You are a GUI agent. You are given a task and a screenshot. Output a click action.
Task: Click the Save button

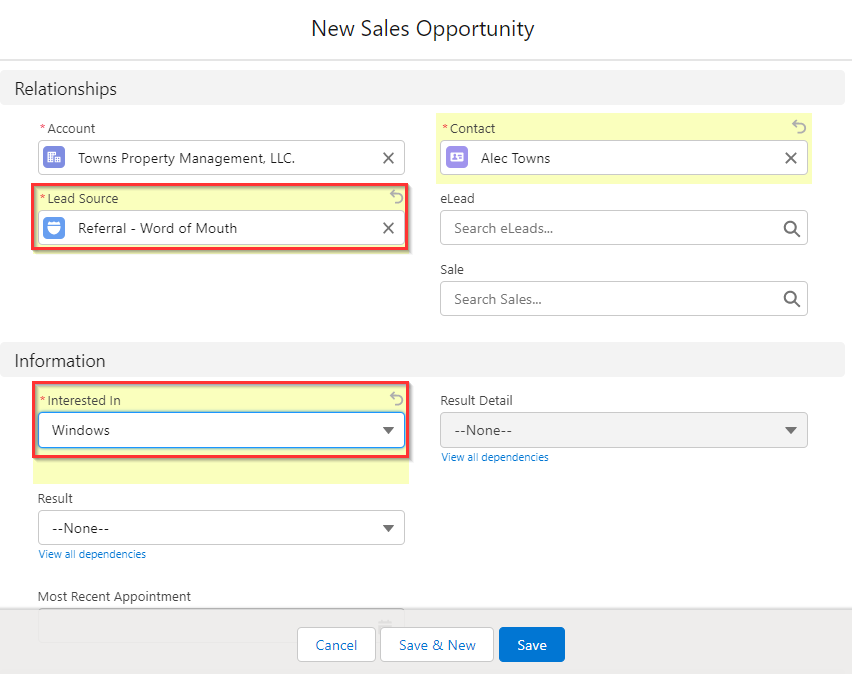tap(531, 644)
